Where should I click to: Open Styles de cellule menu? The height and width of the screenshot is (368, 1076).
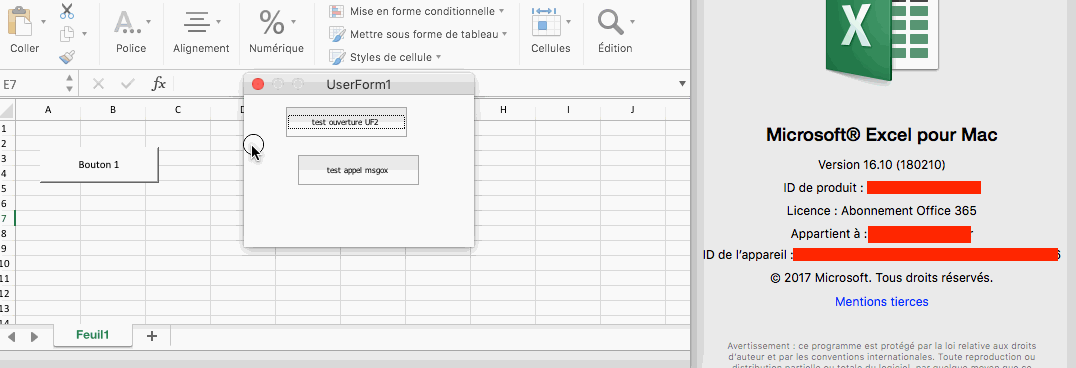(395, 57)
